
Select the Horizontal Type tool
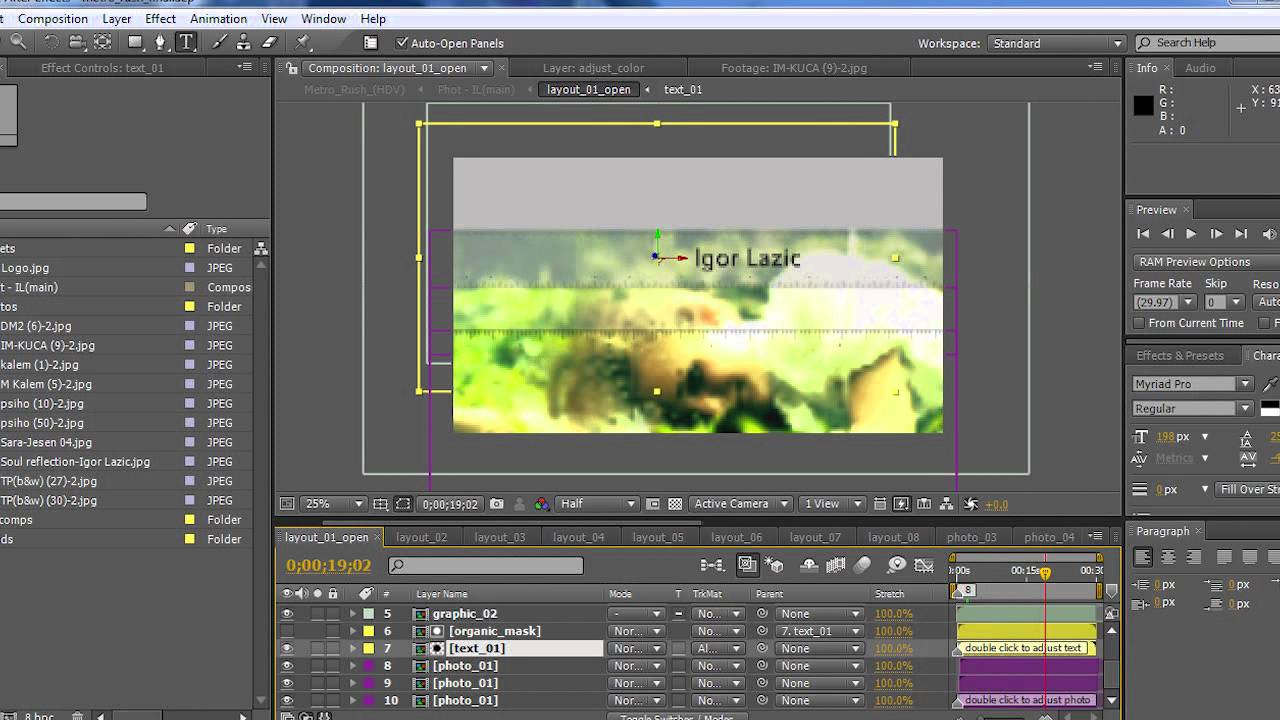186,42
